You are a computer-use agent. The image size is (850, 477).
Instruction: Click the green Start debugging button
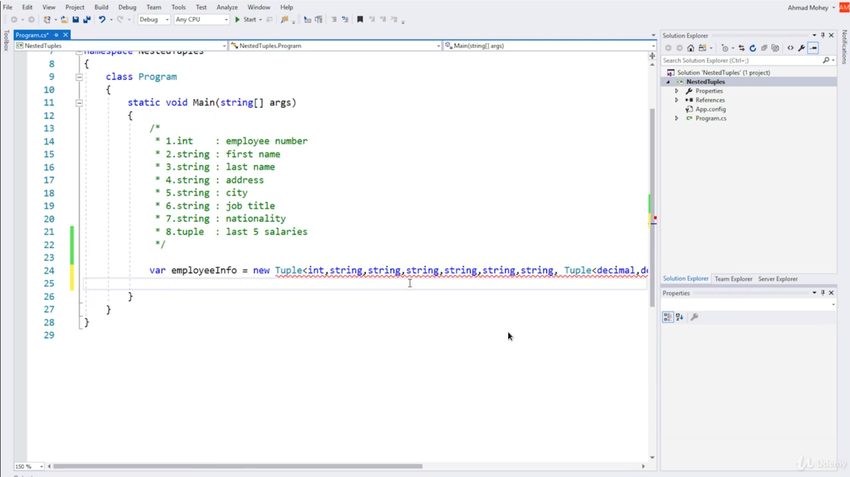pyautogui.click(x=247, y=20)
